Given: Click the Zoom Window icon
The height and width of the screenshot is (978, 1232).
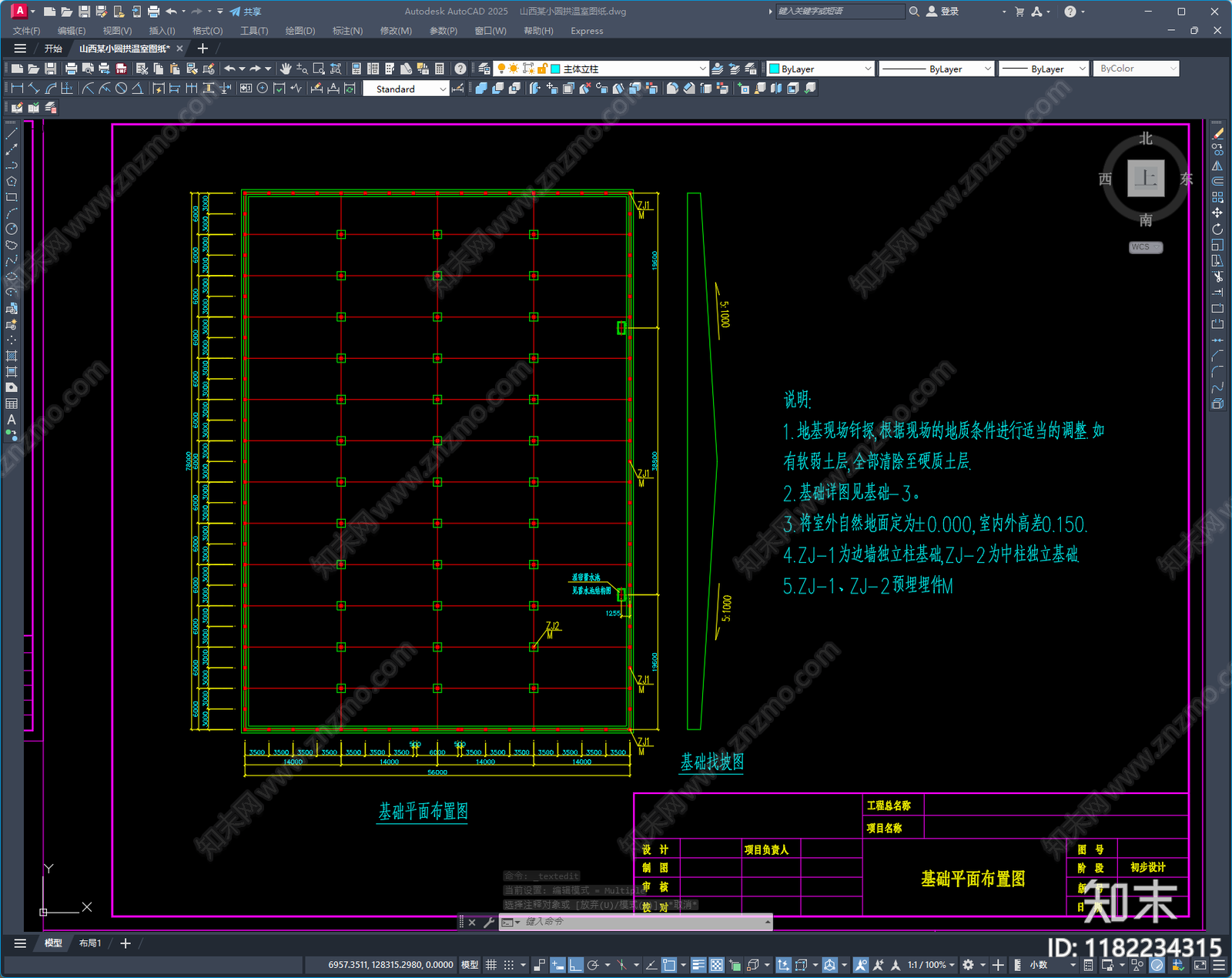Looking at the screenshot, I should [x=319, y=69].
